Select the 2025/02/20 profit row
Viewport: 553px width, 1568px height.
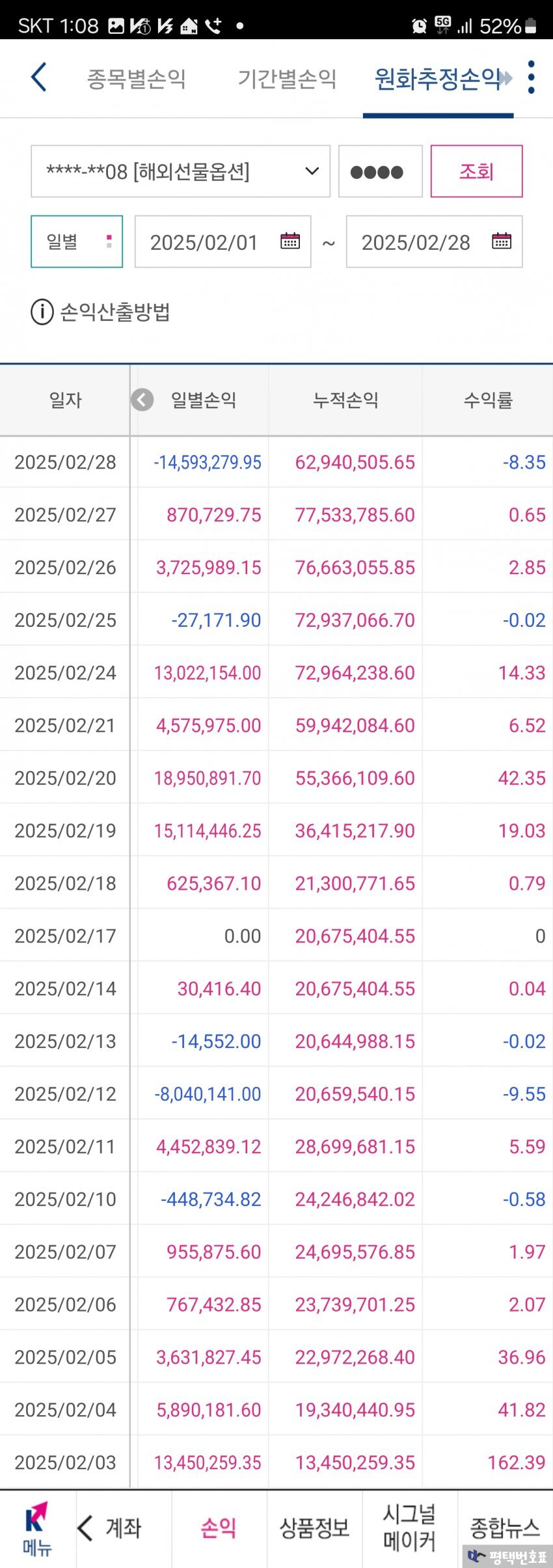pyautogui.click(x=276, y=778)
